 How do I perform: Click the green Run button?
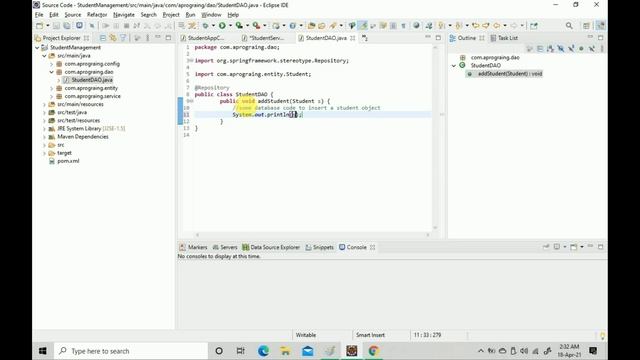[222, 26]
